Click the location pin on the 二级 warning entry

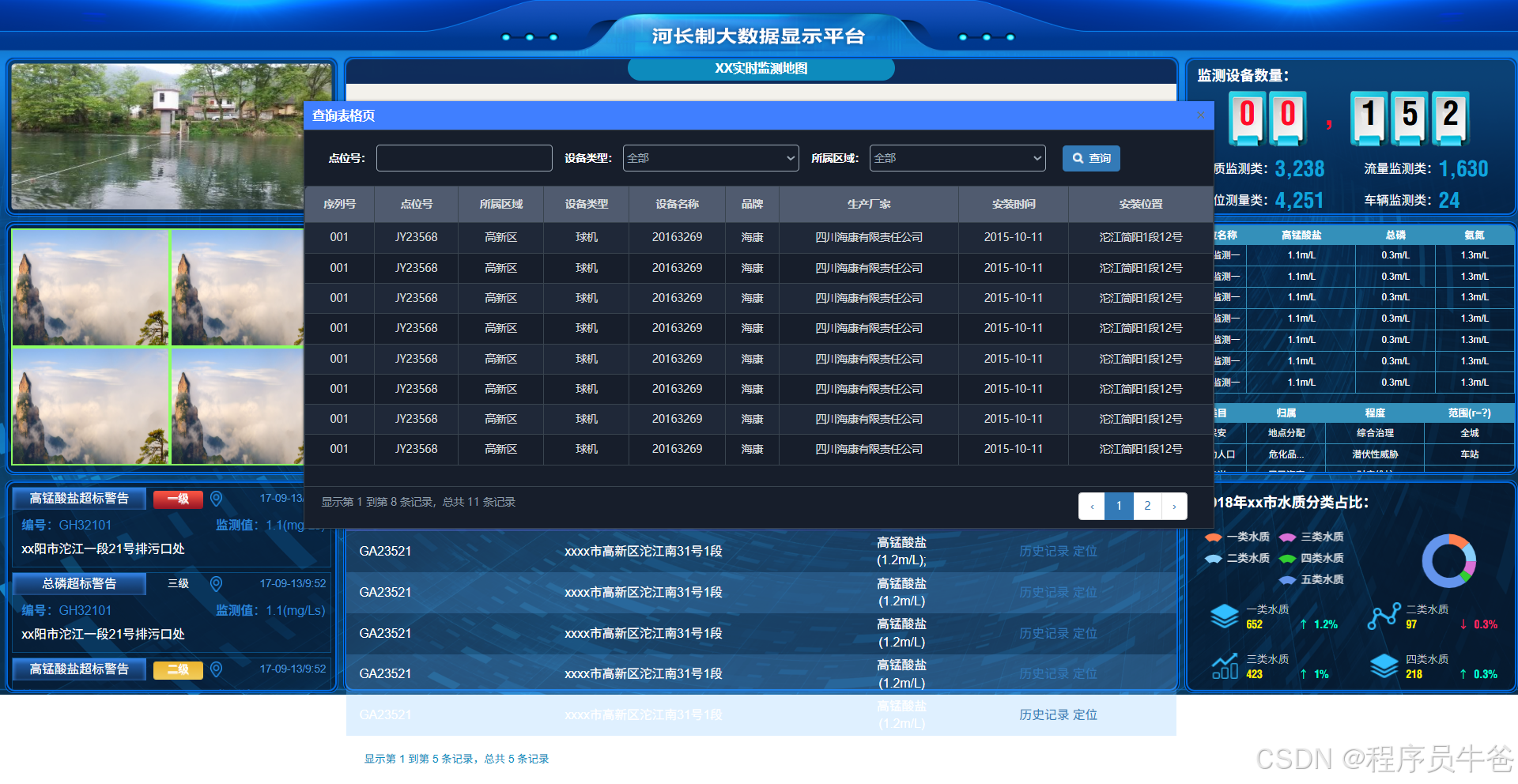pyautogui.click(x=216, y=670)
